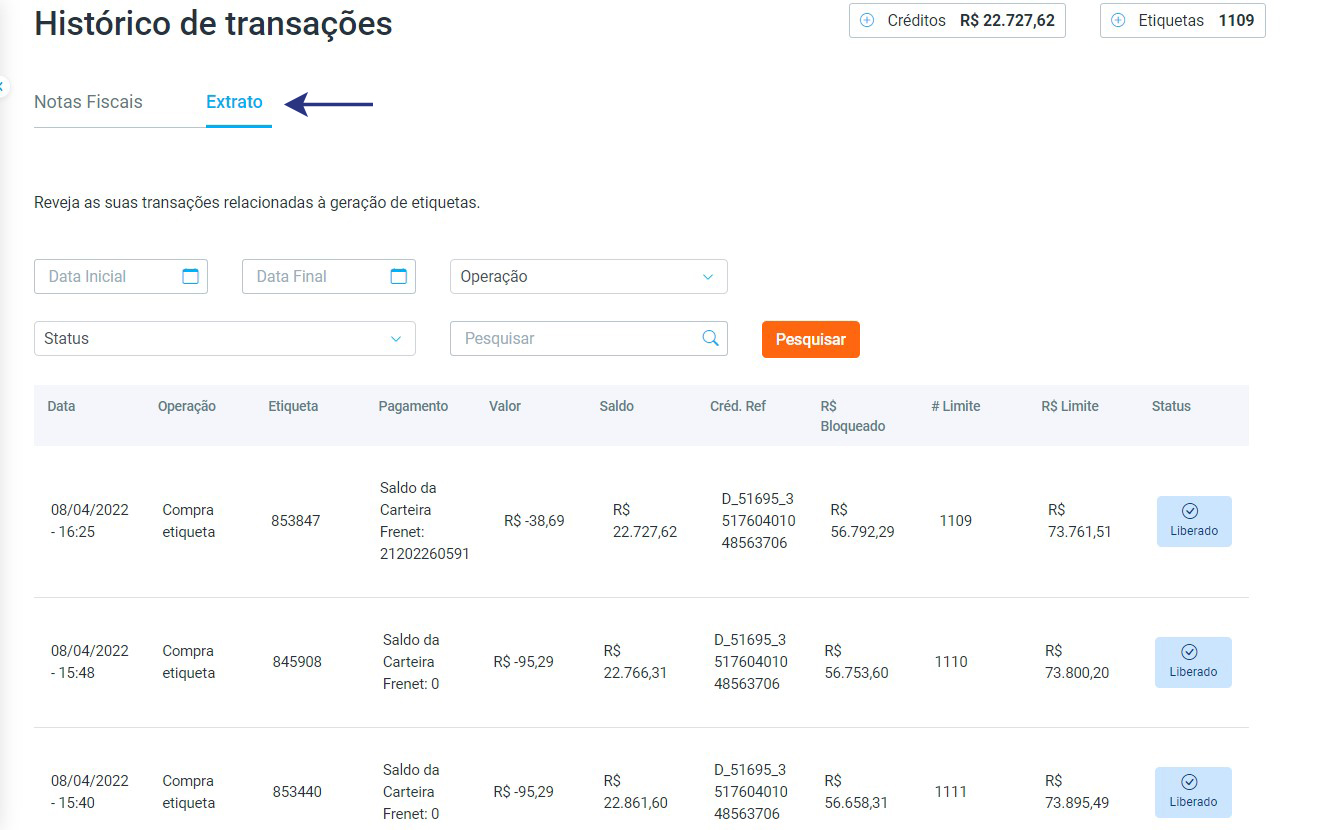Click Liberado check icon for label 853440

tap(1189, 782)
